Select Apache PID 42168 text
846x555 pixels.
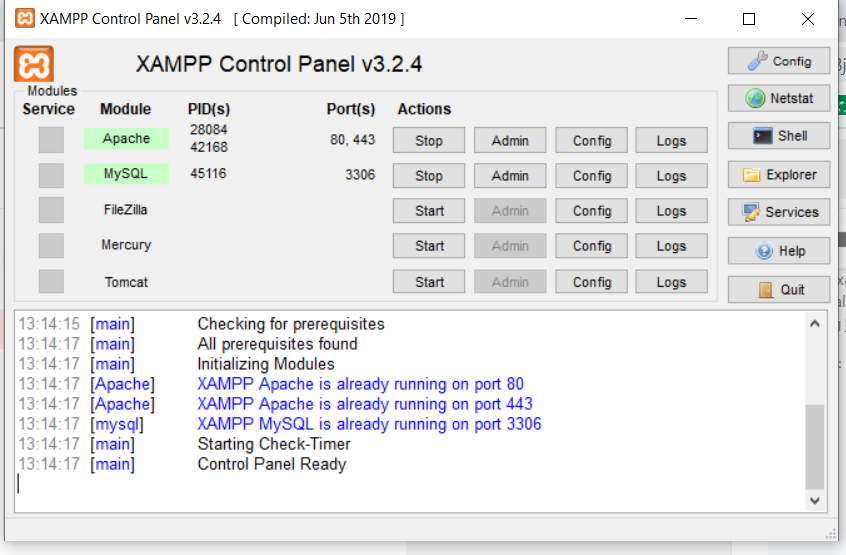pyautogui.click(x=209, y=147)
